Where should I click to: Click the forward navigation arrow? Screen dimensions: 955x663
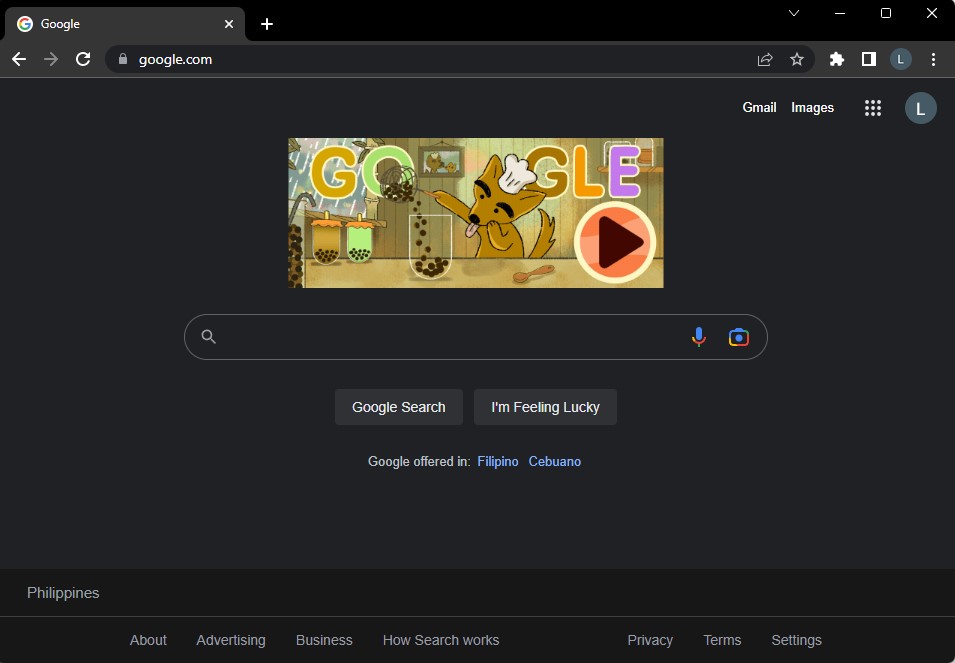click(x=51, y=59)
